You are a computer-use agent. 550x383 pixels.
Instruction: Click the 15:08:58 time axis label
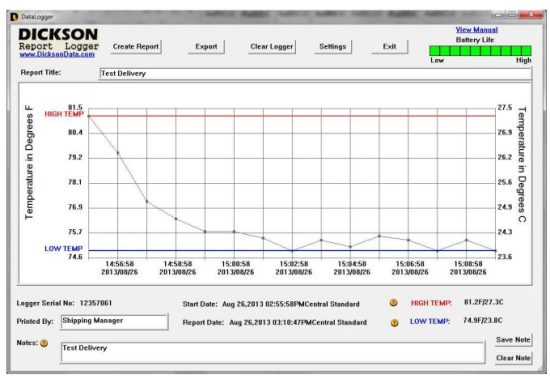click(x=468, y=264)
